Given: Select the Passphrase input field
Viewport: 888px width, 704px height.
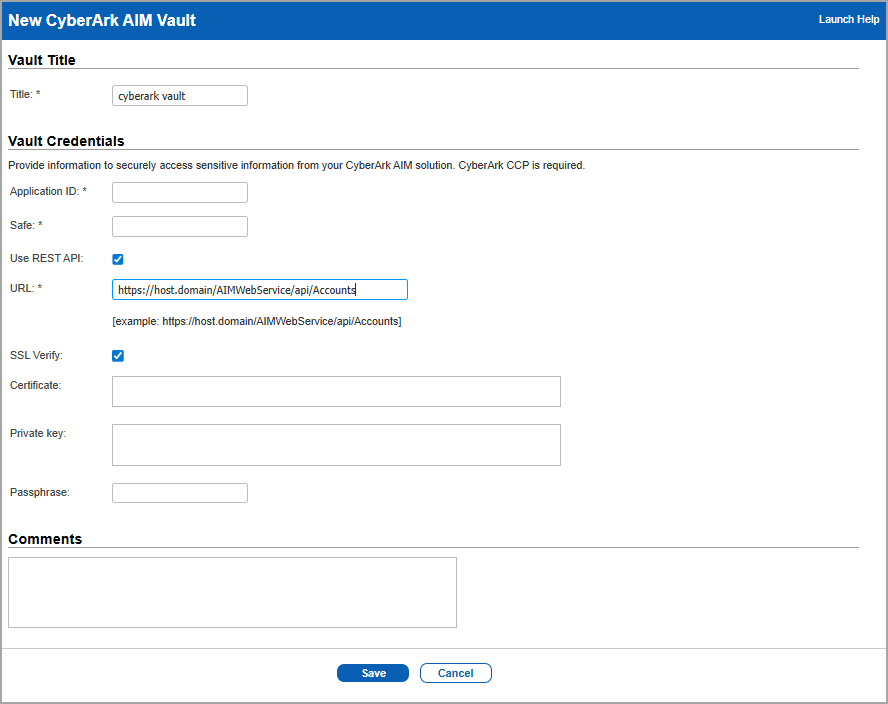Looking at the screenshot, I should [x=179, y=492].
